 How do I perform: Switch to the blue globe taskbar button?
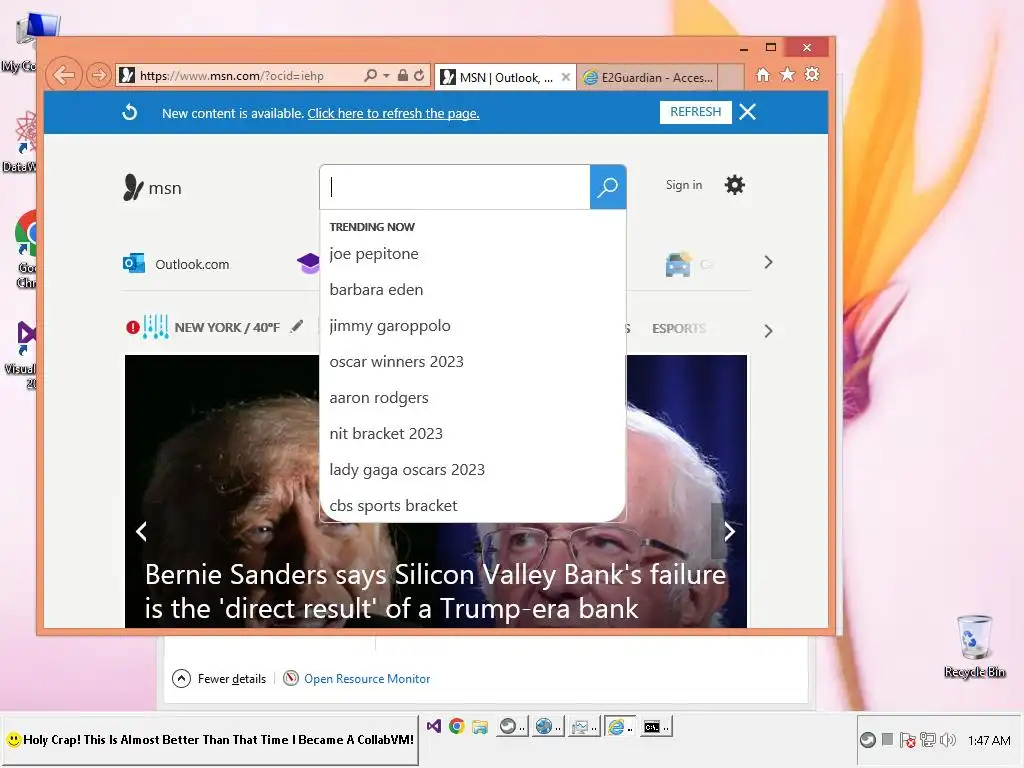click(547, 726)
